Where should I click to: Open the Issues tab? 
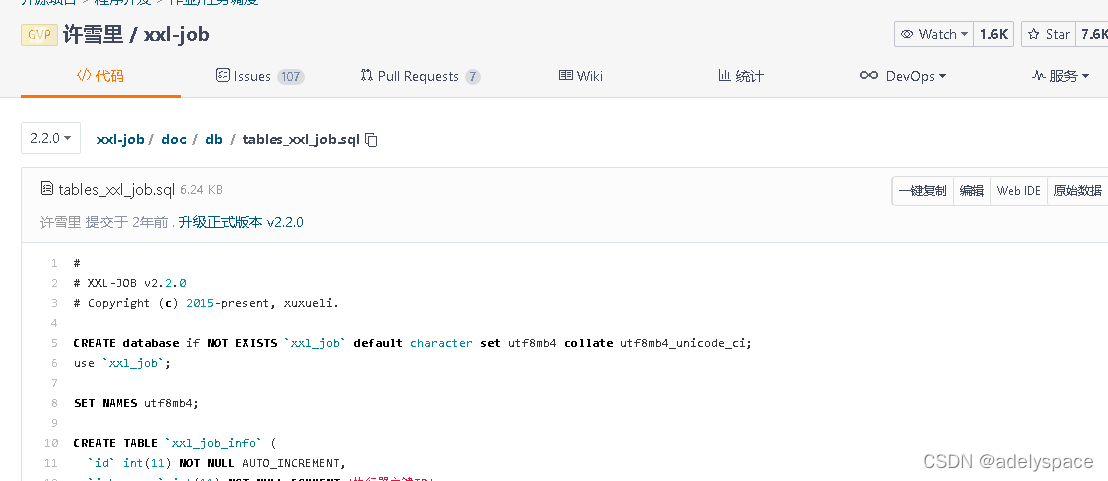click(259, 76)
